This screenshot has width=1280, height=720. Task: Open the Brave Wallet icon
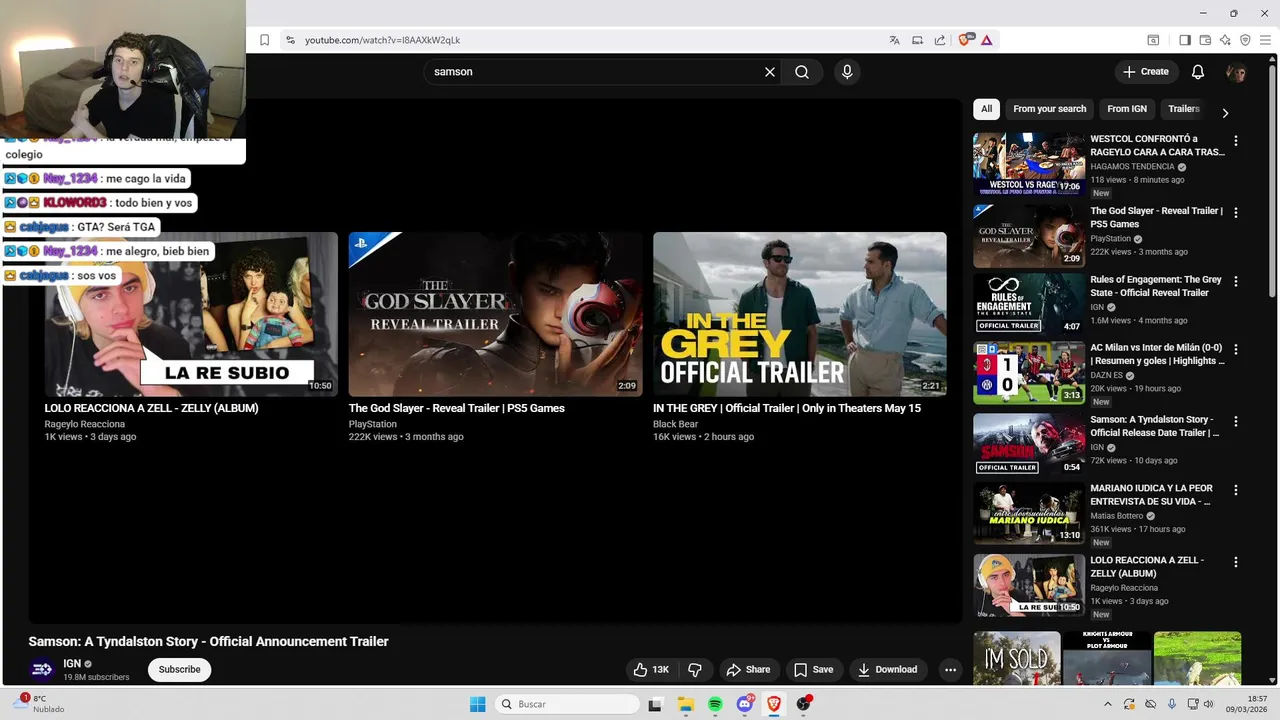click(x=1205, y=40)
